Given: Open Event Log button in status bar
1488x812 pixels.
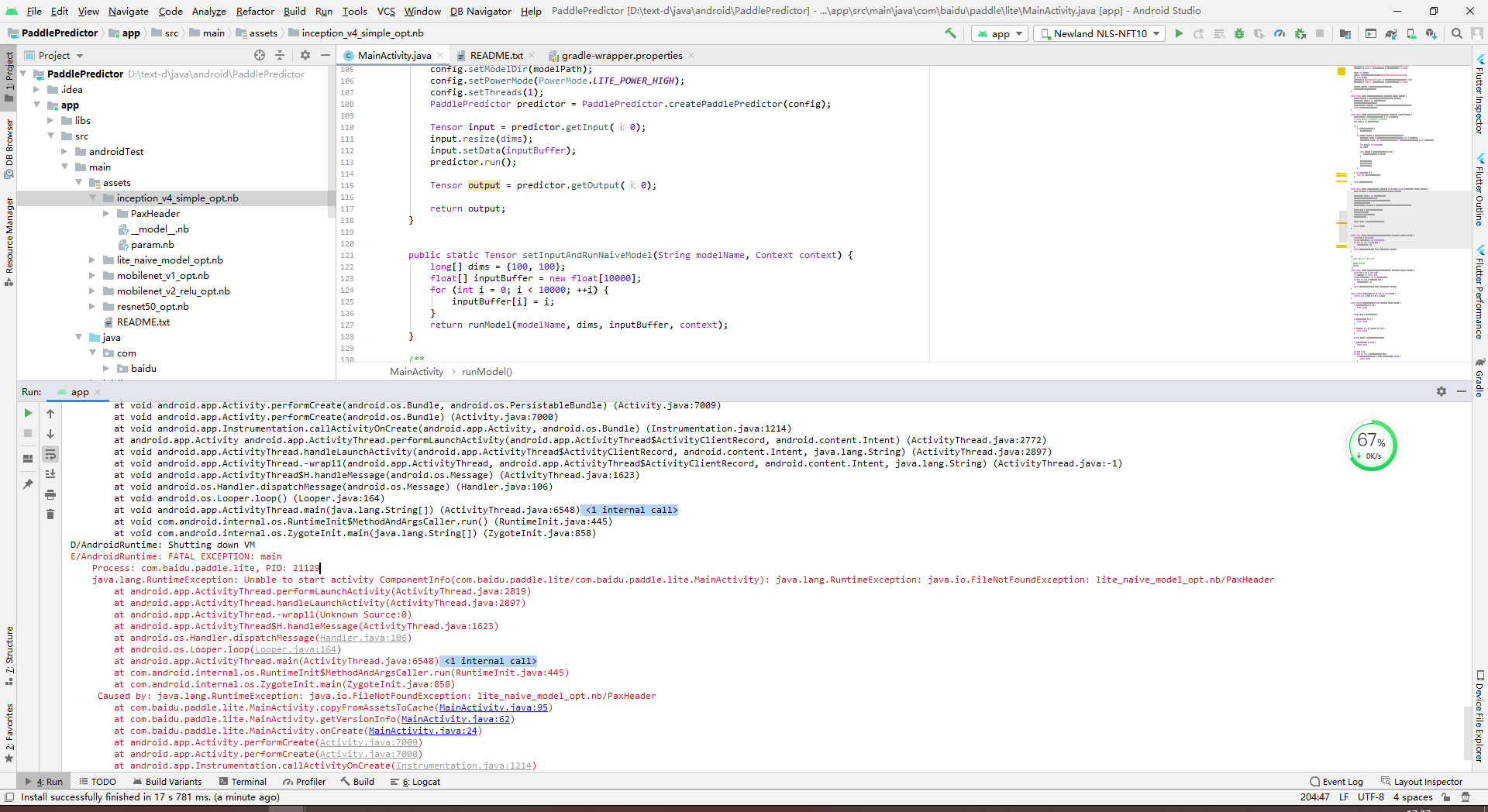Looking at the screenshot, I should [1337, 782].
